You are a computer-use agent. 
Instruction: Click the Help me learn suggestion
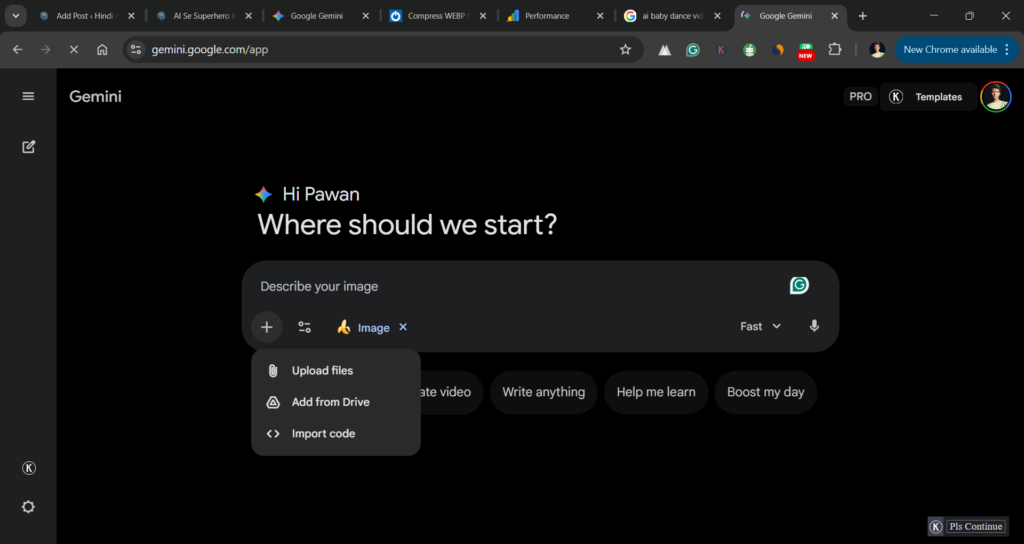tap(655, 392)
